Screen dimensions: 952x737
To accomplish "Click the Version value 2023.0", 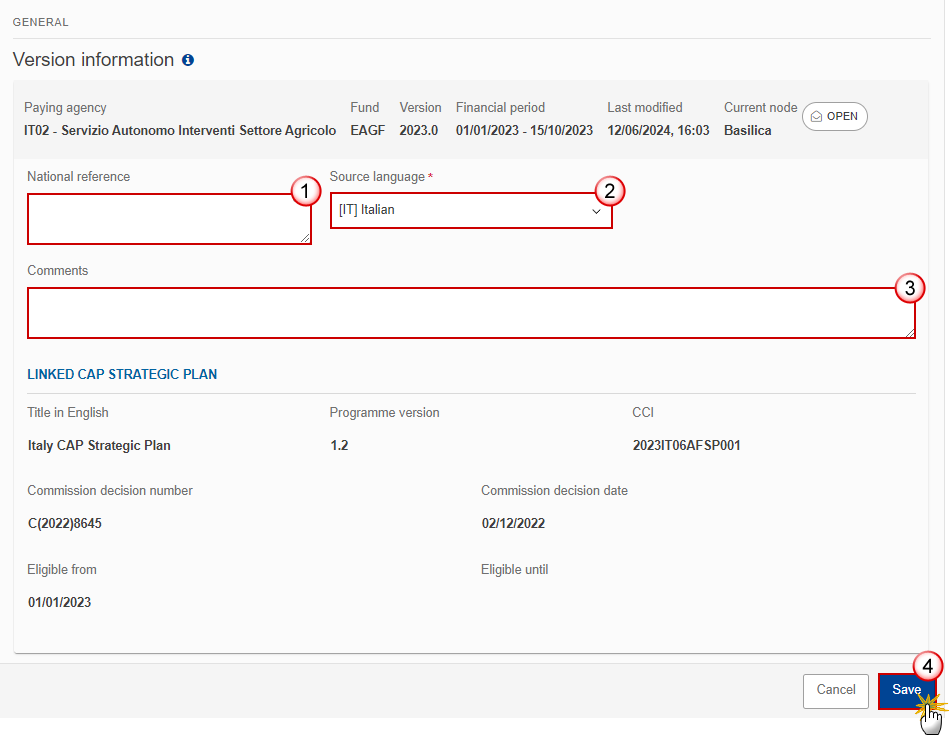I will 418,131.
